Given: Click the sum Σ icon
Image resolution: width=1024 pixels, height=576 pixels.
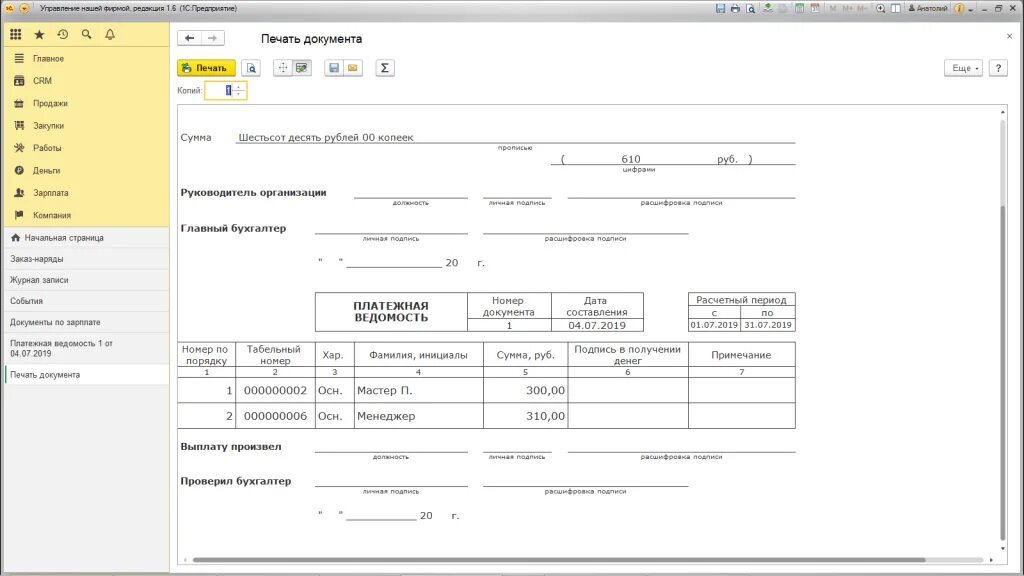Looking at the screenshot, I should click(385, 68).
